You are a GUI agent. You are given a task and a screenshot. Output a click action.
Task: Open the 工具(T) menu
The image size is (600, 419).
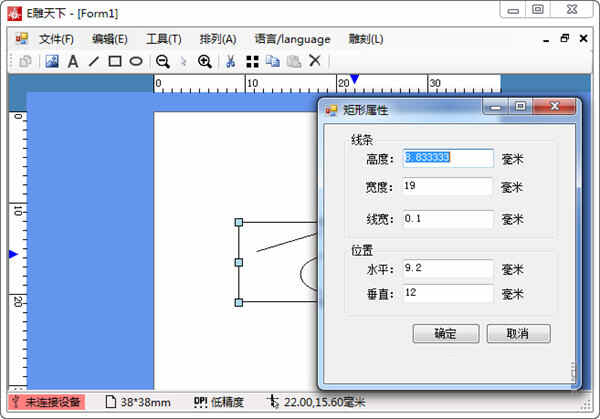163,39
